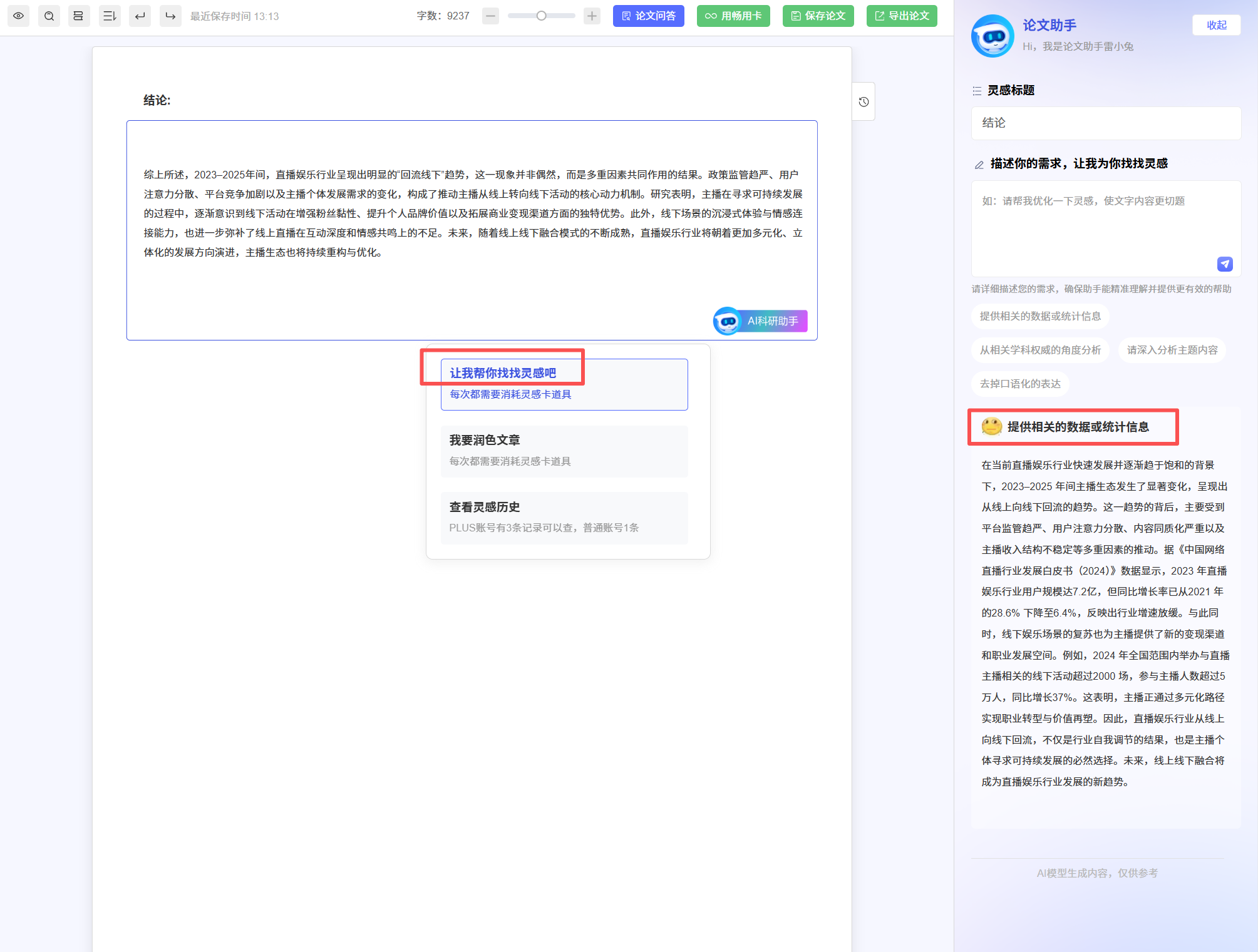Click the magnifier search icon in toolbar

[49, 16]
